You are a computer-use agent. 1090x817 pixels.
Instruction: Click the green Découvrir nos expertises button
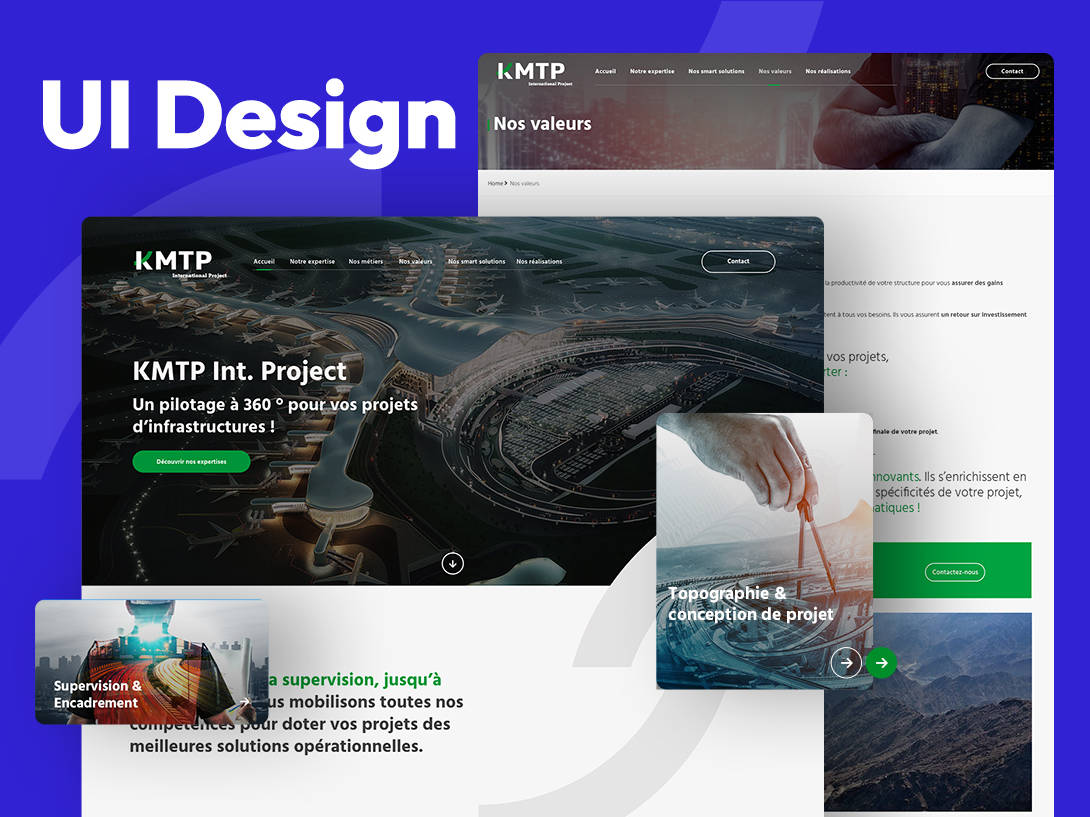coord(191,462)
